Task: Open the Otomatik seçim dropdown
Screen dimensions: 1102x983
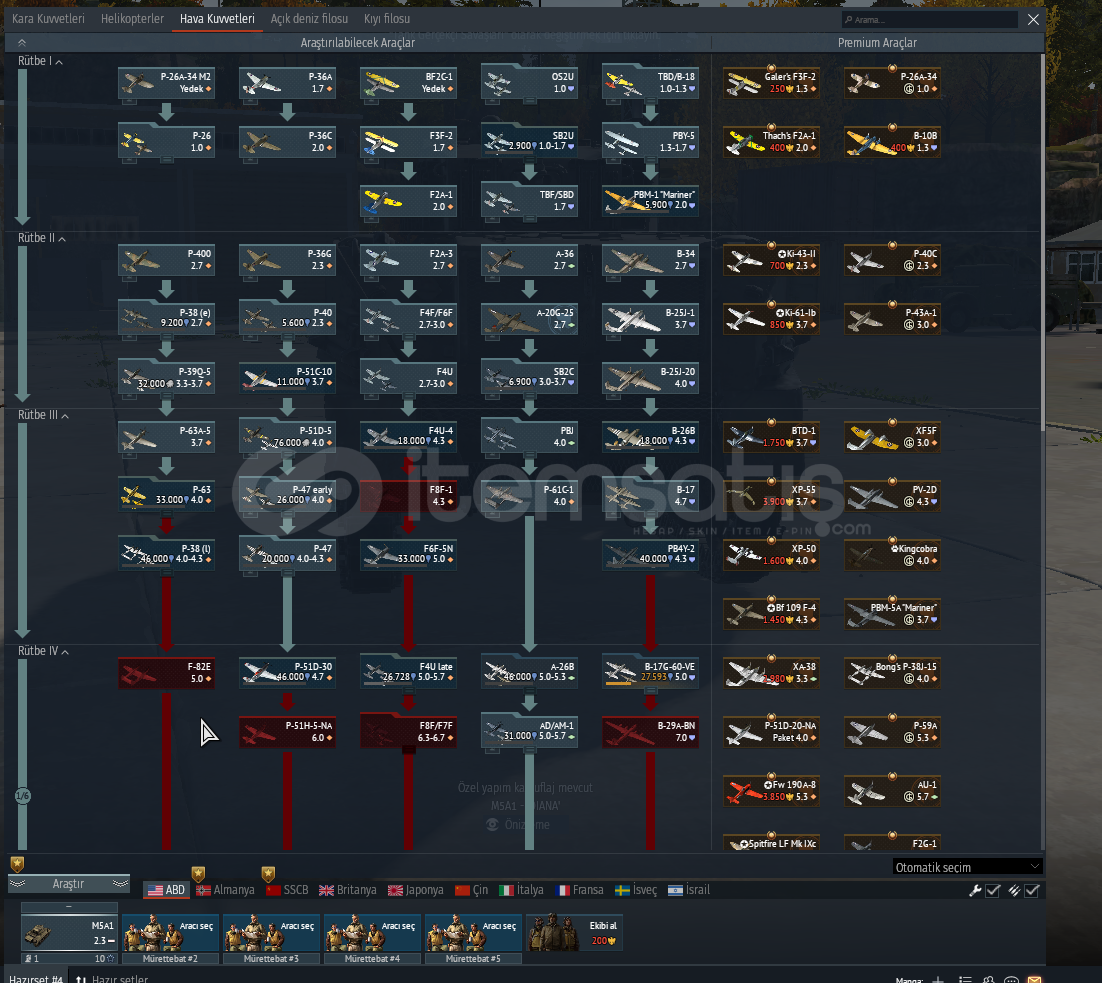Action: [967, 867]
